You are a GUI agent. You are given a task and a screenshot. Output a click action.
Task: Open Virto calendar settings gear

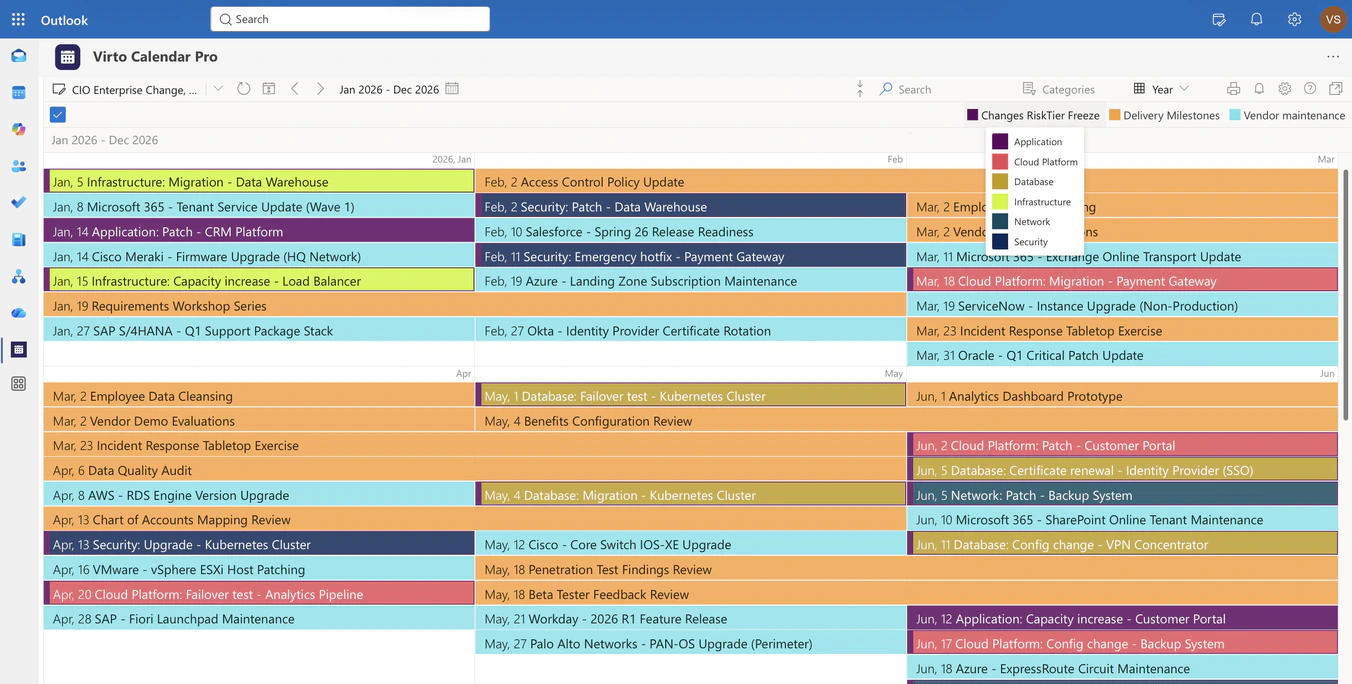click(1285, 89)
